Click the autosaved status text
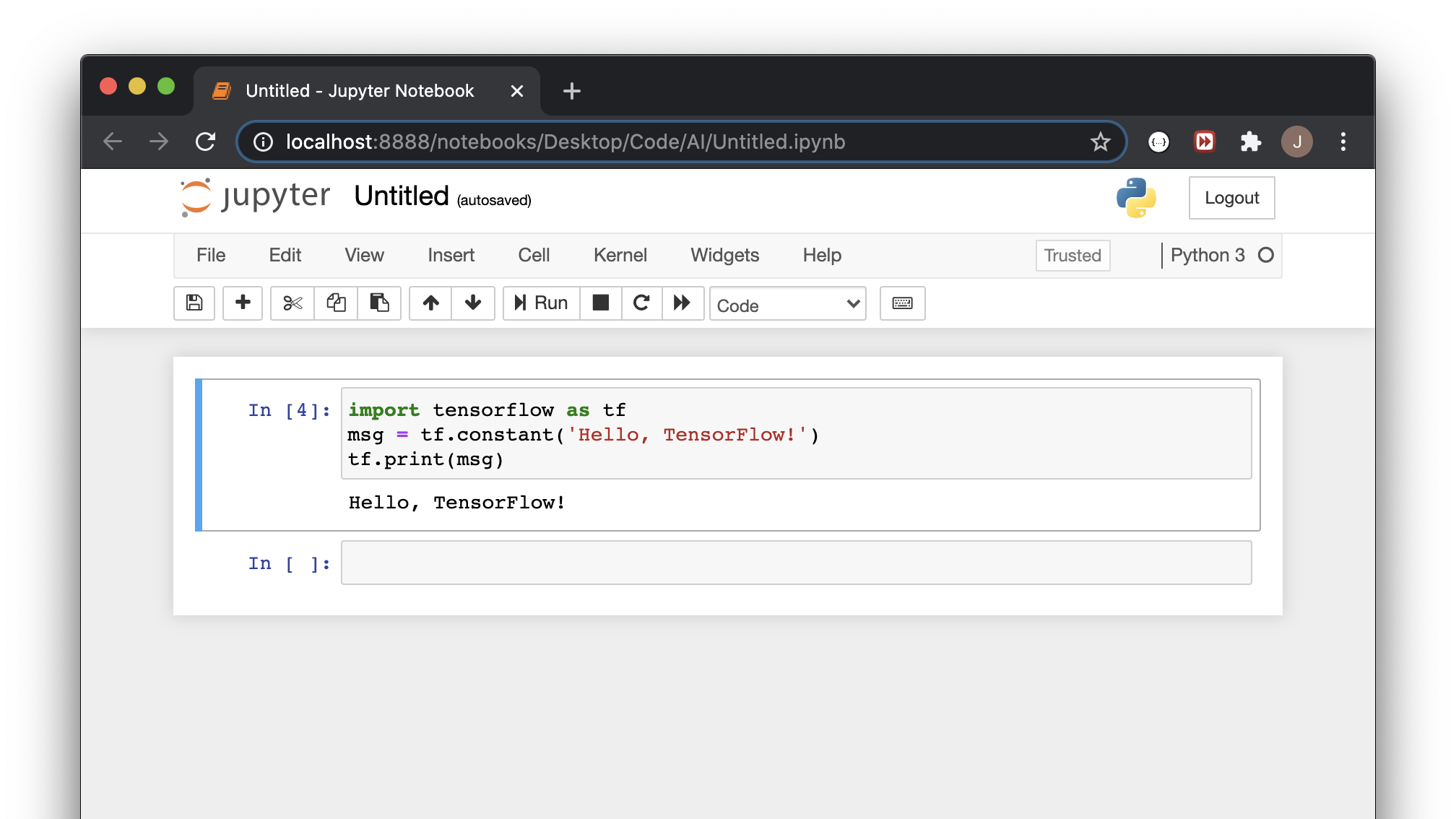 [x=494, y=200]
